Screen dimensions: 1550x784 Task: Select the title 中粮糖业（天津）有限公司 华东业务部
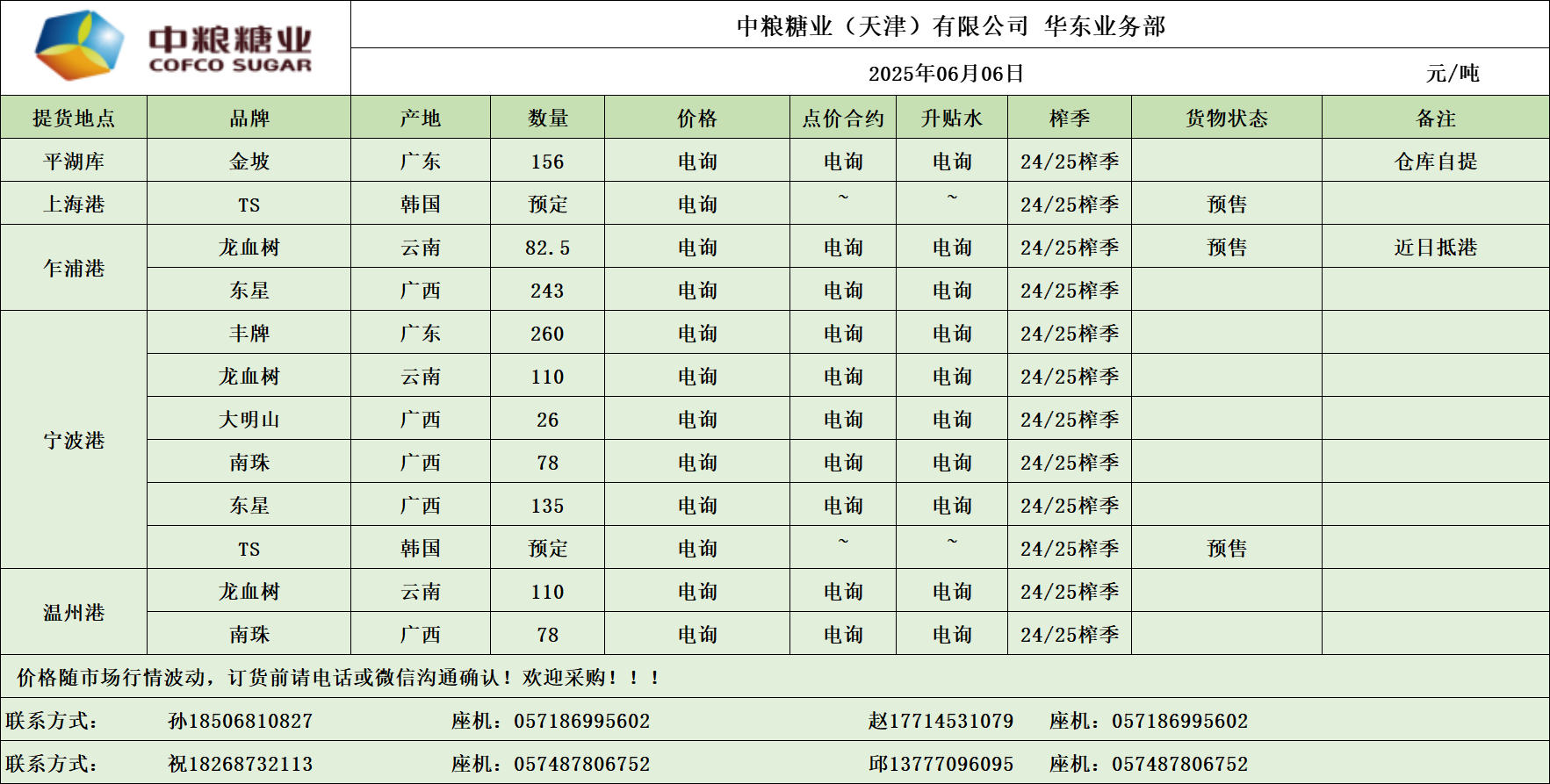point(951,26)
